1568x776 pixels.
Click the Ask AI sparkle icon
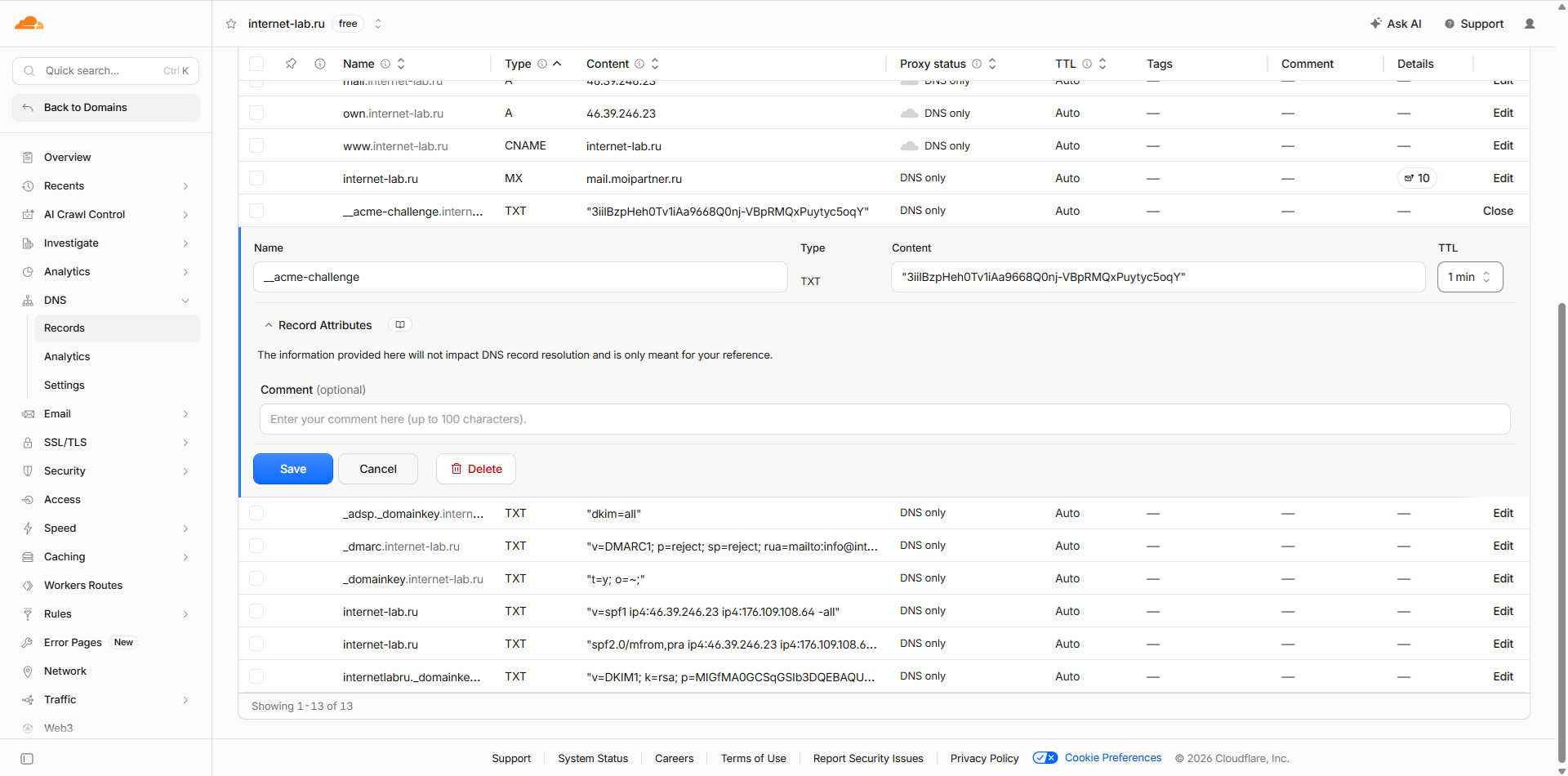[1375, 24]
